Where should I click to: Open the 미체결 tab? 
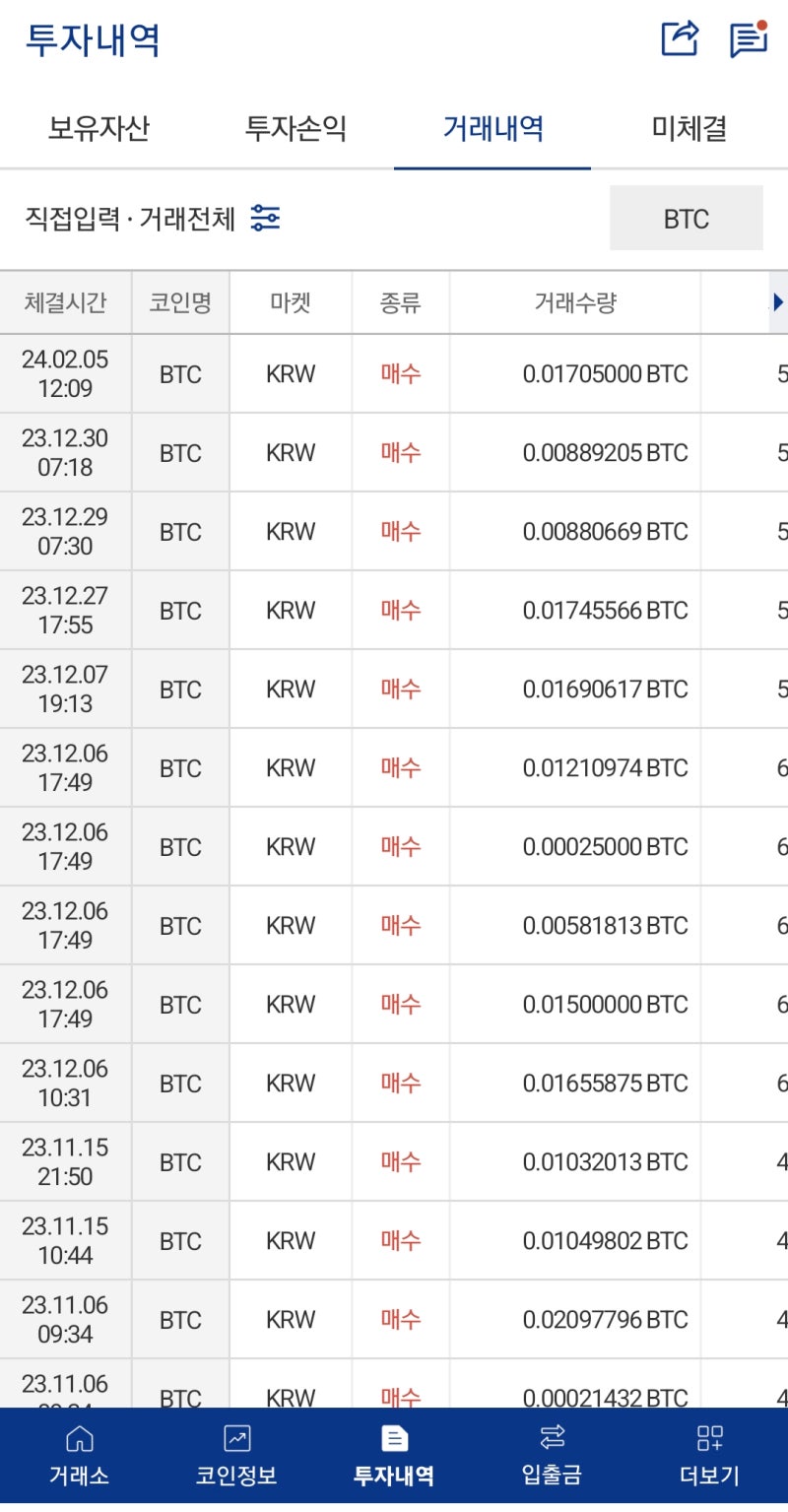[x=689, y=129]
